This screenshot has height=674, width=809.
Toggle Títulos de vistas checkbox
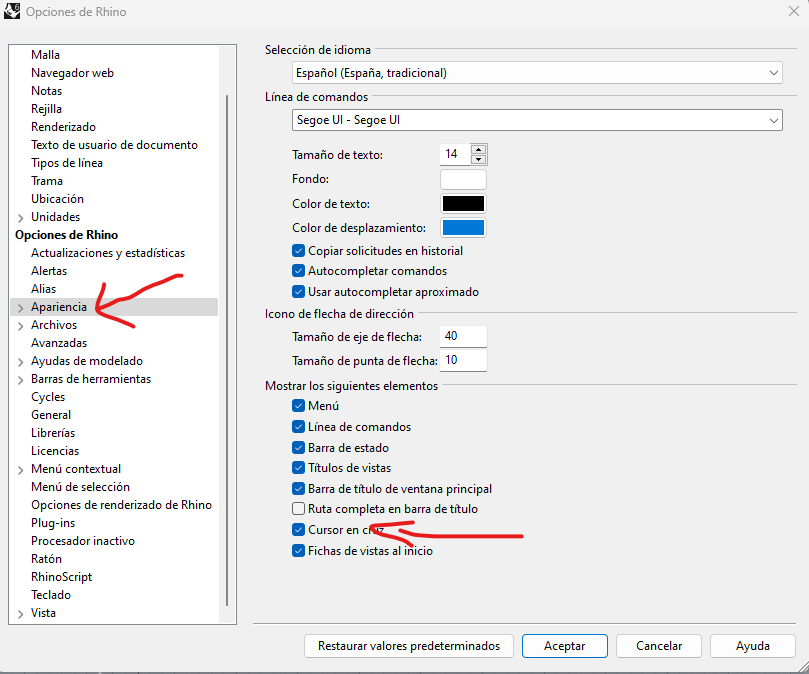pyautogui.click(x=298, y=468)
